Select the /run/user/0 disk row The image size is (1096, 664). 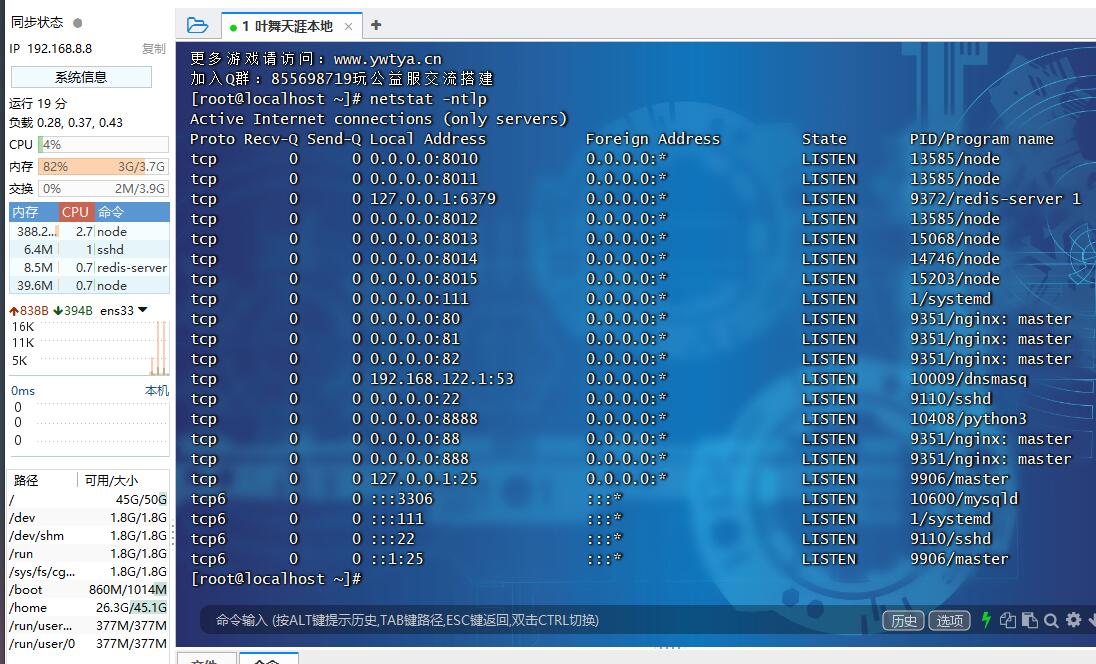88,644
